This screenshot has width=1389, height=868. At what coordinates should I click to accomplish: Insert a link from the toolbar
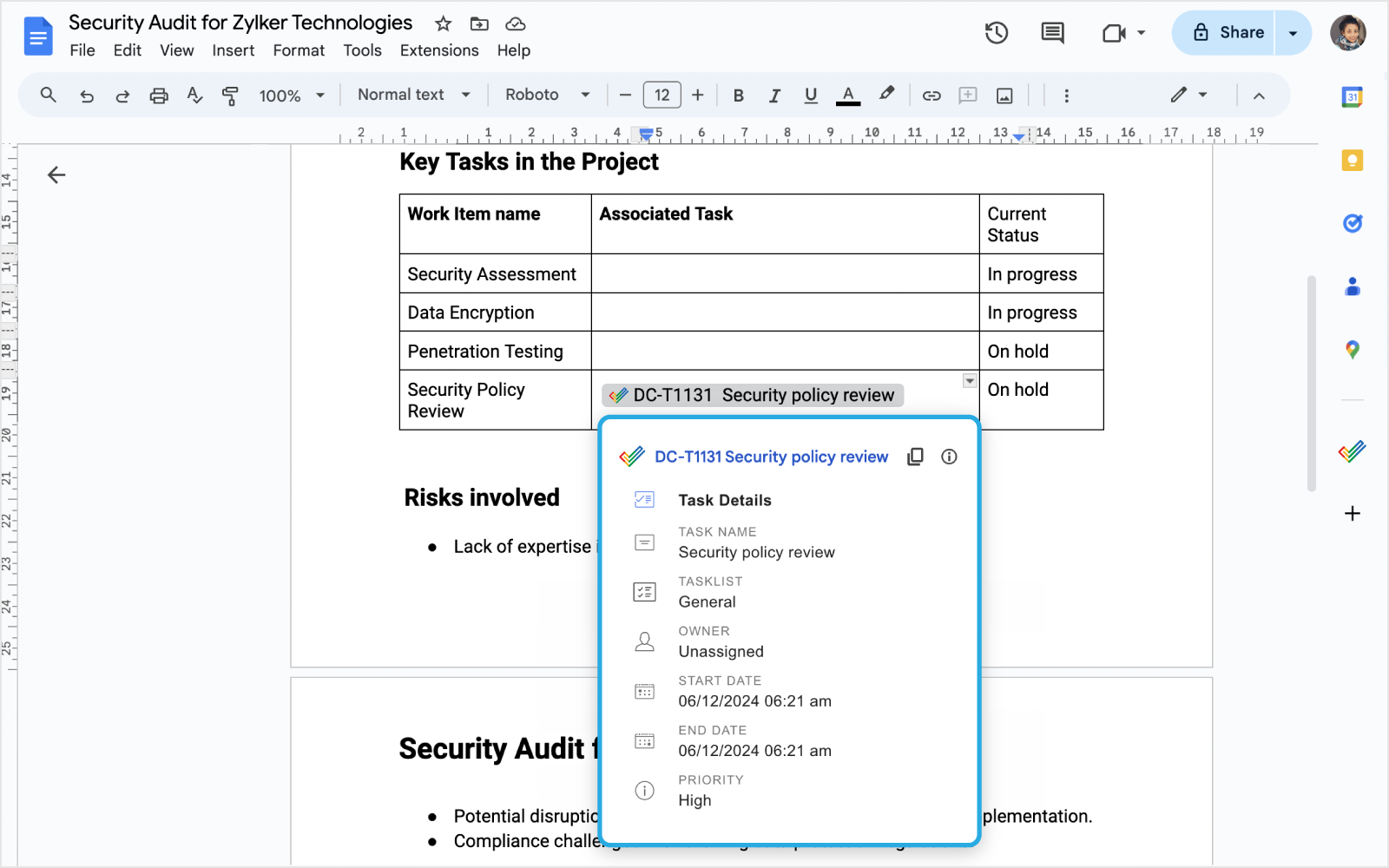point(931,95)
